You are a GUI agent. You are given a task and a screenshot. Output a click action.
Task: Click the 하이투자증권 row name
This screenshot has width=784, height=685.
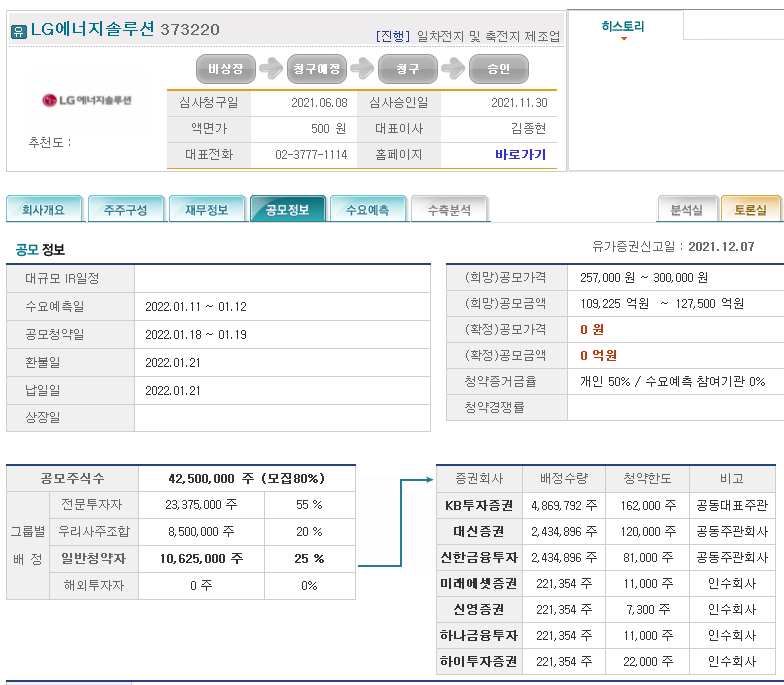tap(478, 662)
